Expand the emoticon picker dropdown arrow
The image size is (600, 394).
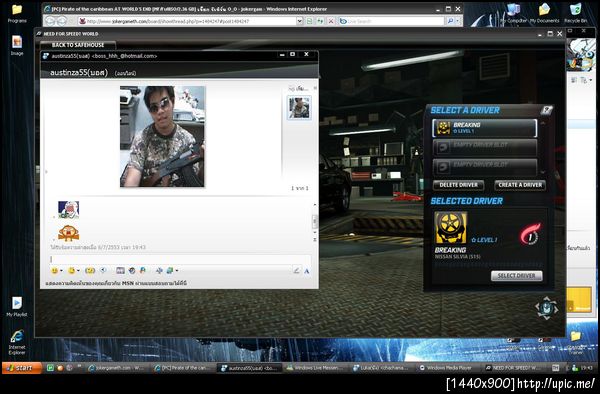click(x=61, y=271)
